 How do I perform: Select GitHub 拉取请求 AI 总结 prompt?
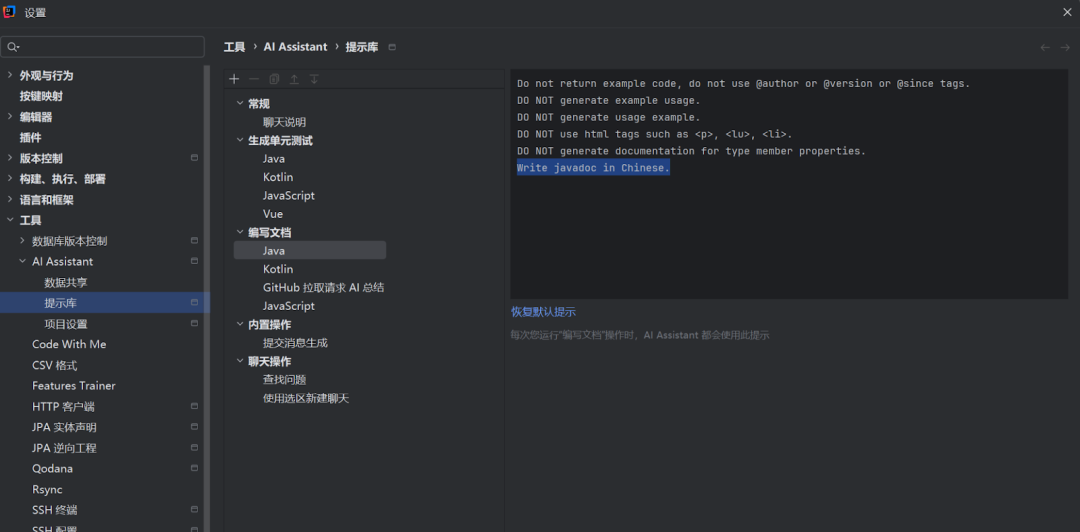[x=323, y=287]
